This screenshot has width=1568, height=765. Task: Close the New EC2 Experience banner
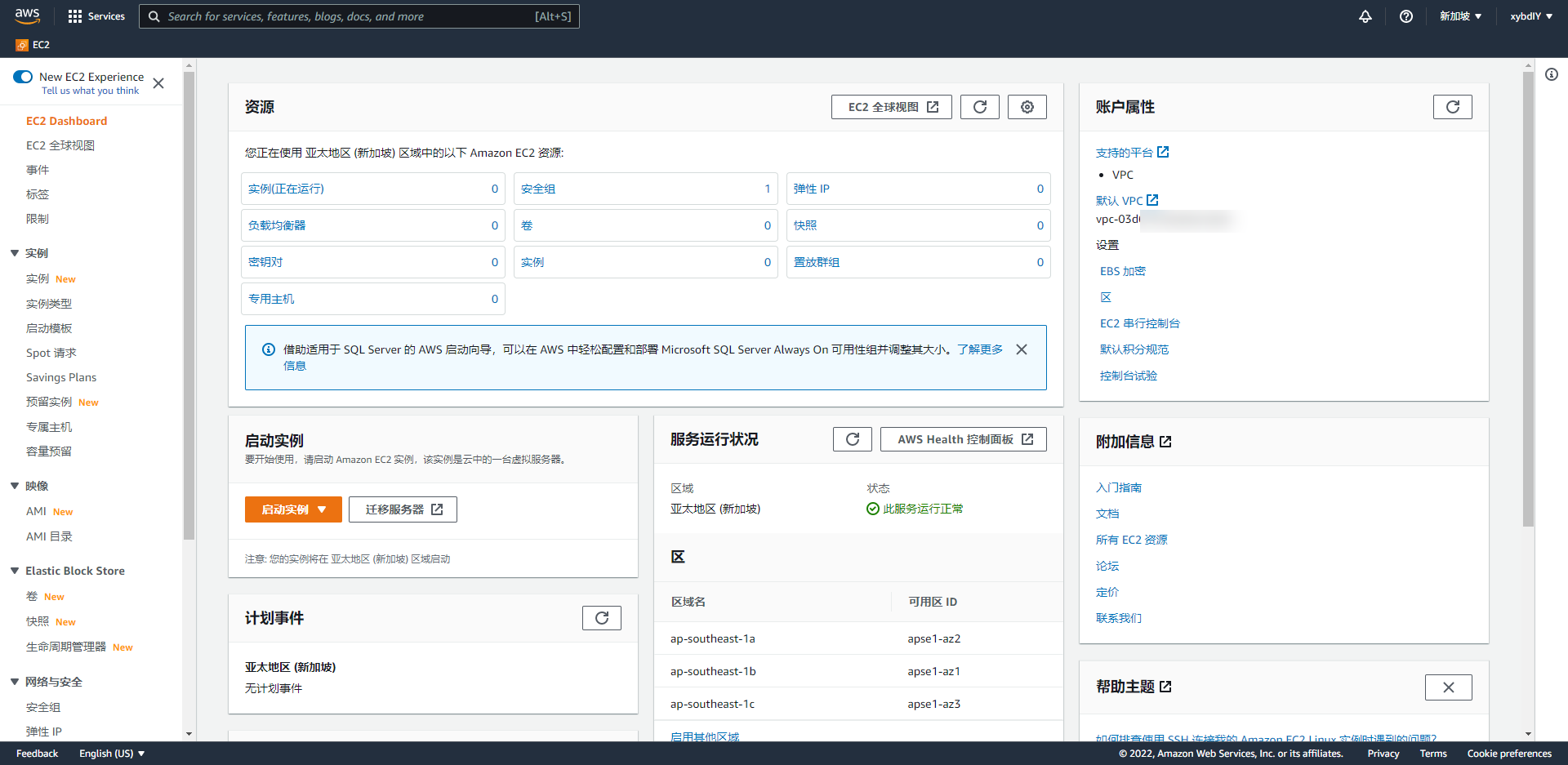(158, 83)
